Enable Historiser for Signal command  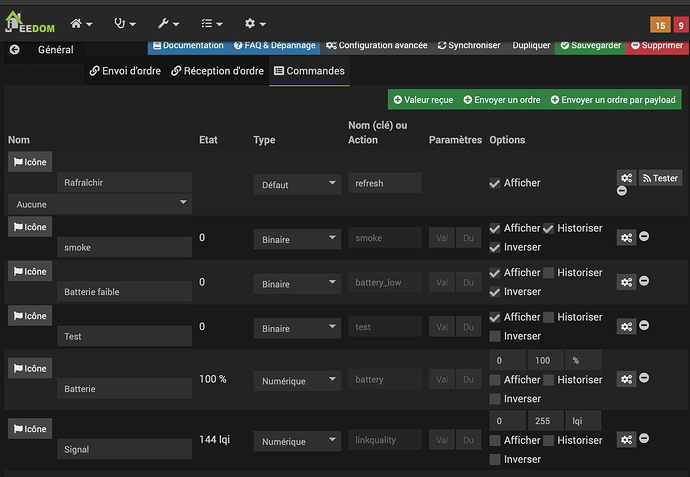(548, 440)
